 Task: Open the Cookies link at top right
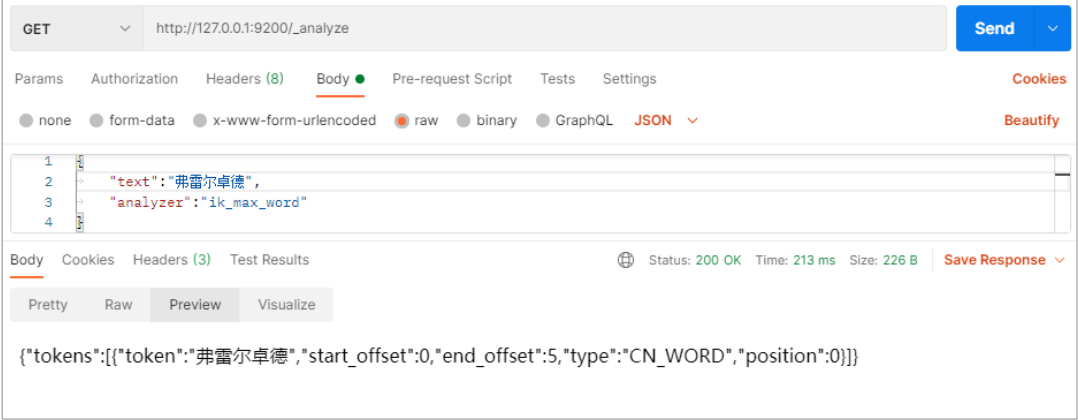(x=1039, y=79)
